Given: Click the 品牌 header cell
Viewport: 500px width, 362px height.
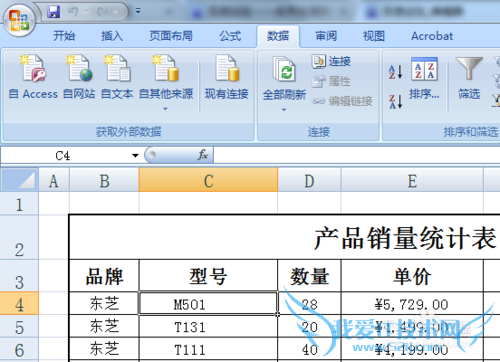Looking at the screenshot, I should [104, 276].
